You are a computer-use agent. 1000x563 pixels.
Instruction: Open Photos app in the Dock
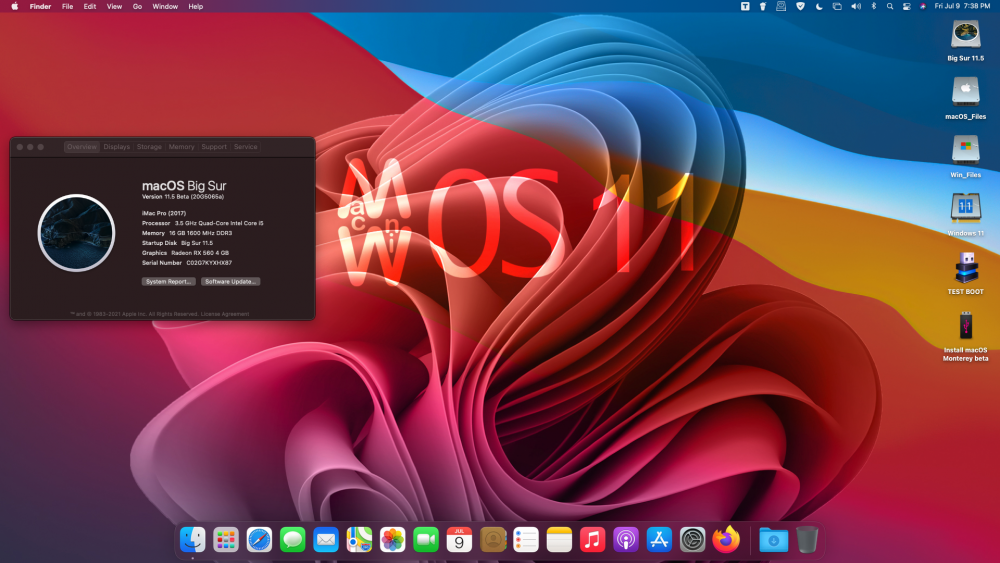click(392, 540)
